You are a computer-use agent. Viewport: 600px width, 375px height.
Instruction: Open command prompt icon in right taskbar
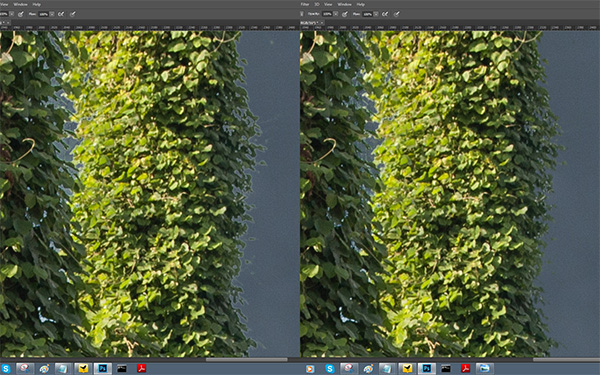click(x=446, y=368)
